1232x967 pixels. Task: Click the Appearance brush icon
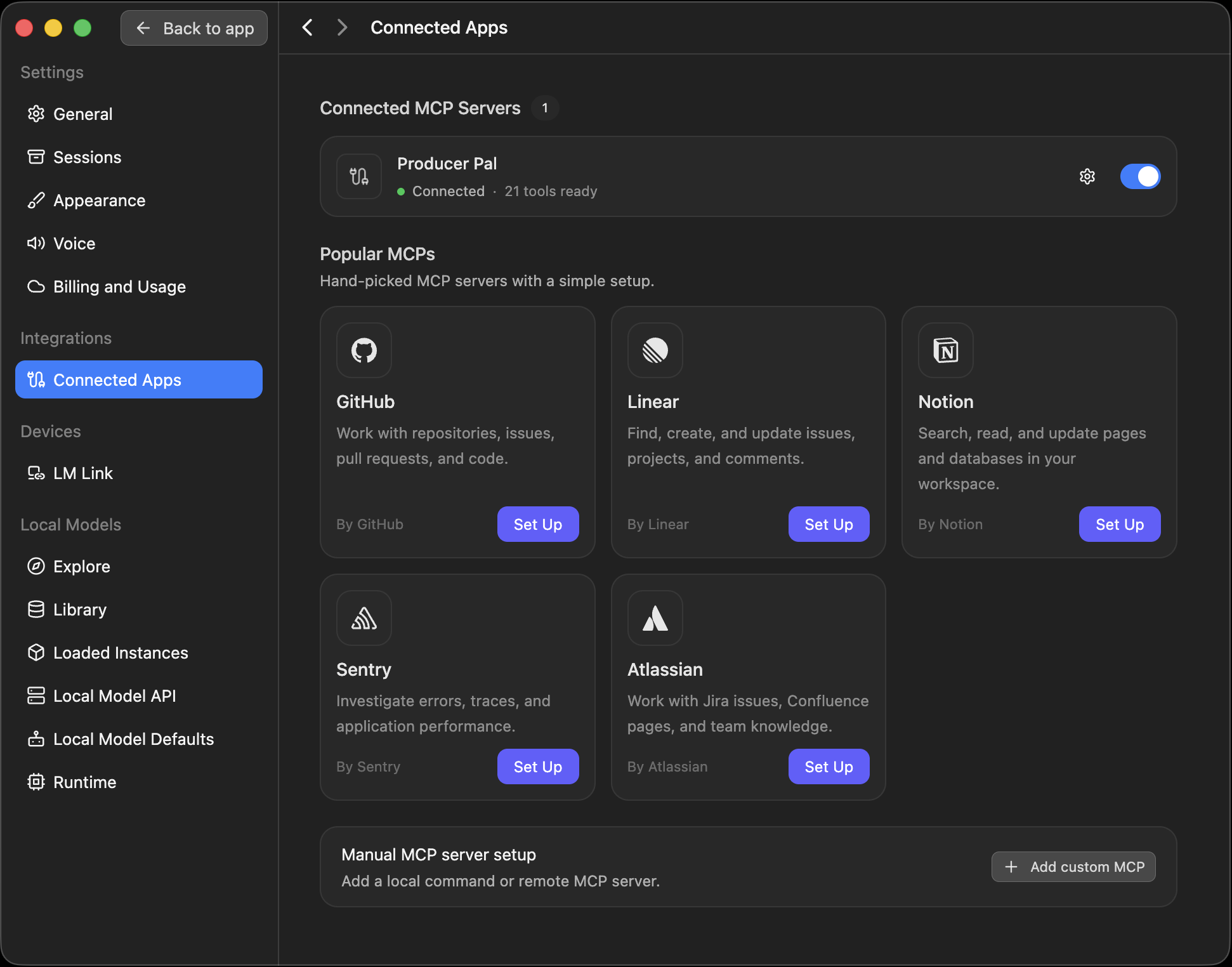36,200
